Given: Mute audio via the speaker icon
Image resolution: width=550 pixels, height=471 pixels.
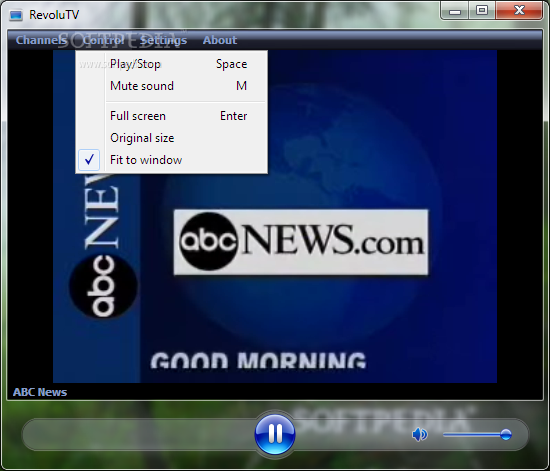Looking at the screenshot, I should tap(420, 435).
